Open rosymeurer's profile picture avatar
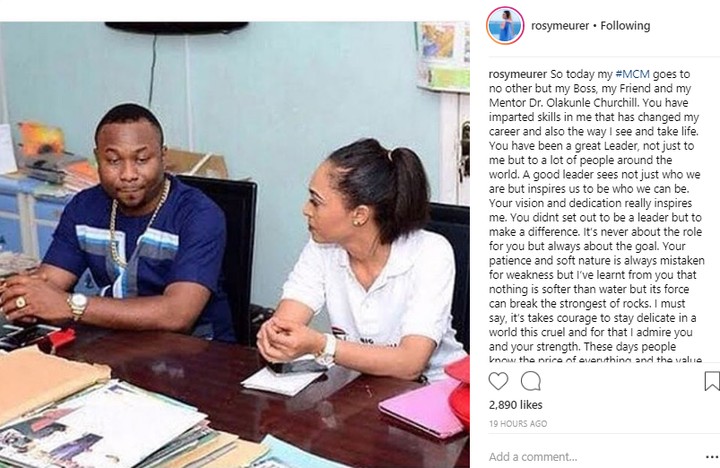This screenshot has height=468, width=720. point(505,26)
